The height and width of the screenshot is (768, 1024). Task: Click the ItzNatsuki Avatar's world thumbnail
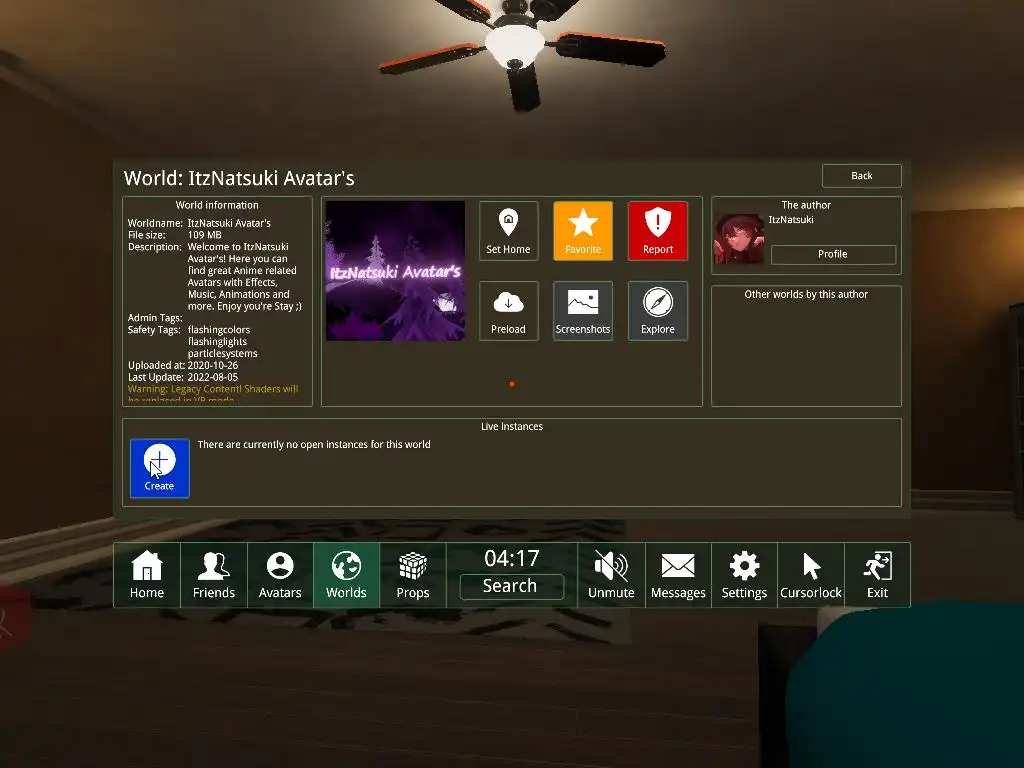tap(396, 271)
